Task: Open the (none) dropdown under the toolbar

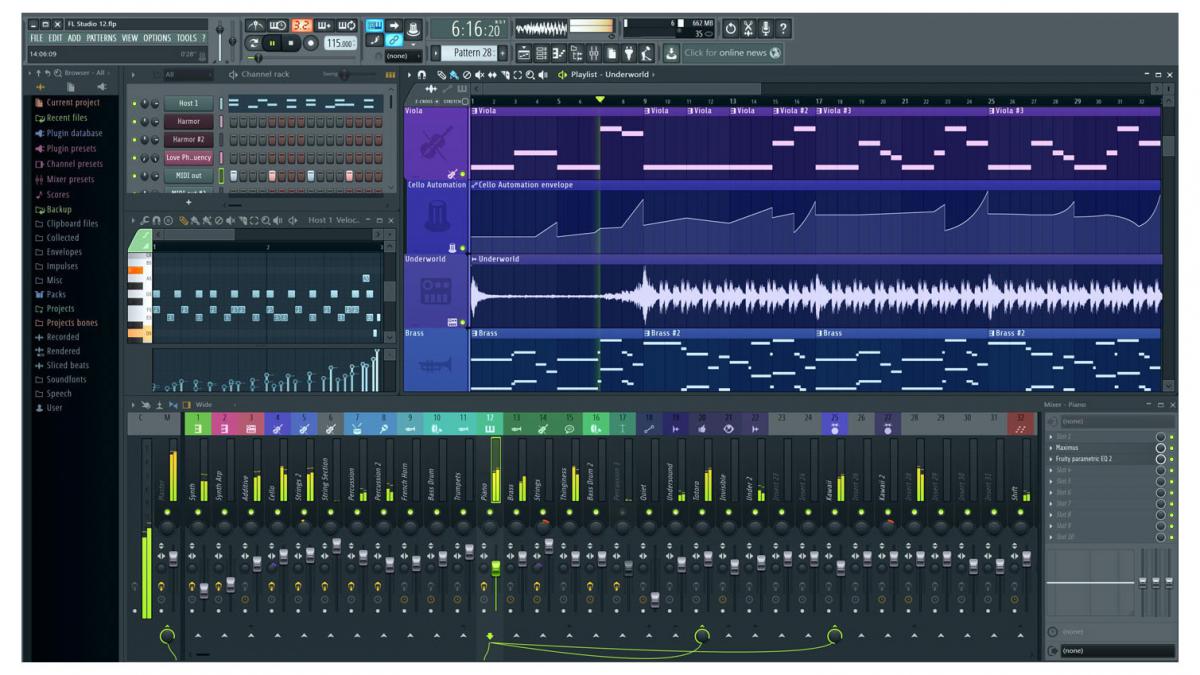Action: point(403,55)
